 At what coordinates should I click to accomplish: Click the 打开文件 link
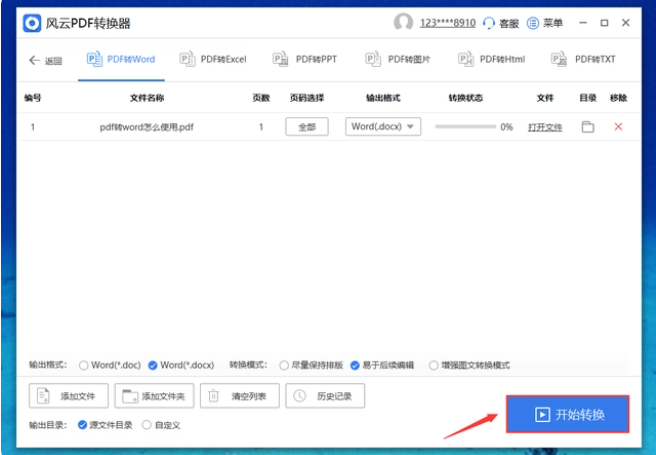(545, 127)
